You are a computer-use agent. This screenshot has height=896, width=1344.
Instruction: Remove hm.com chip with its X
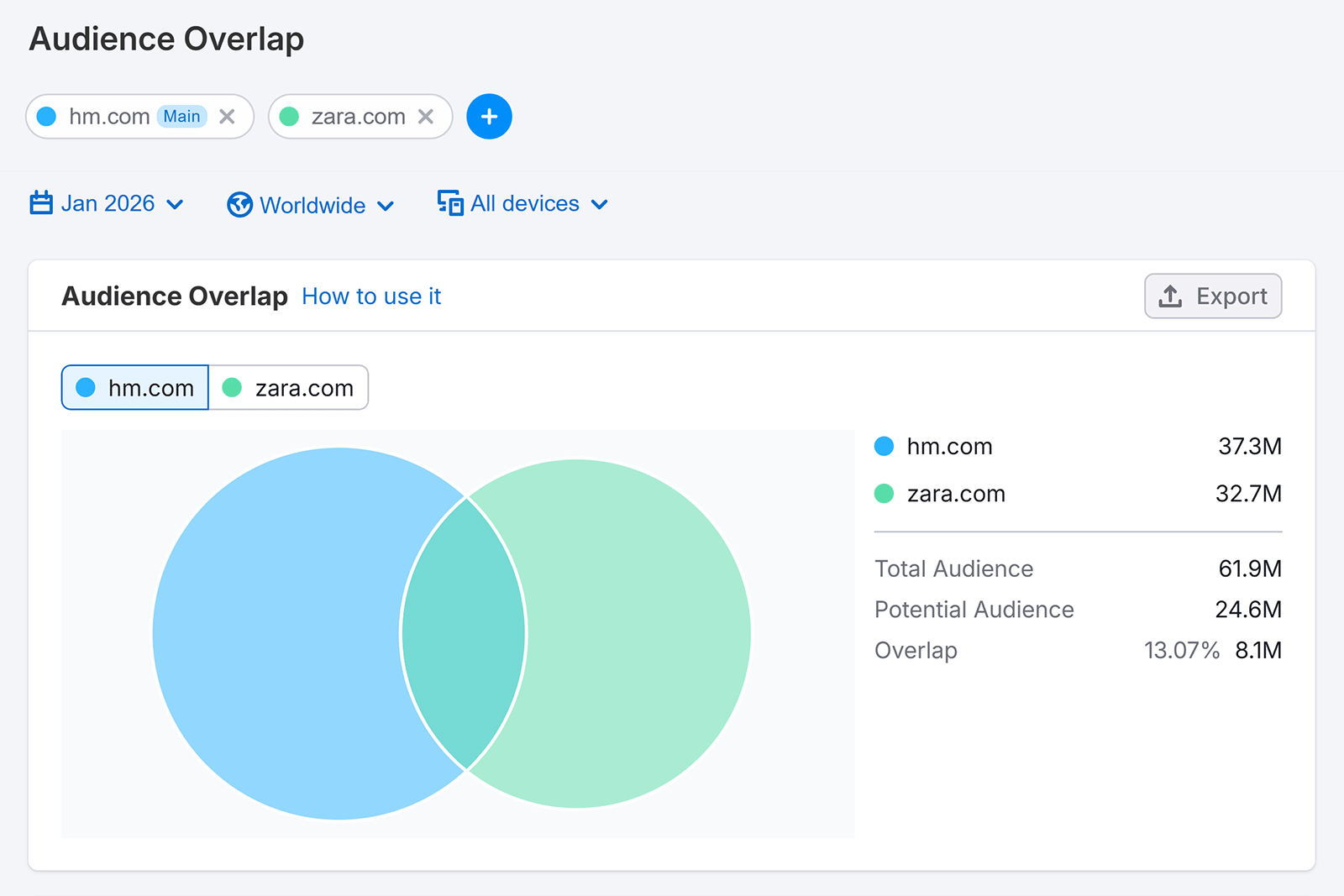[x=227, y=117]
